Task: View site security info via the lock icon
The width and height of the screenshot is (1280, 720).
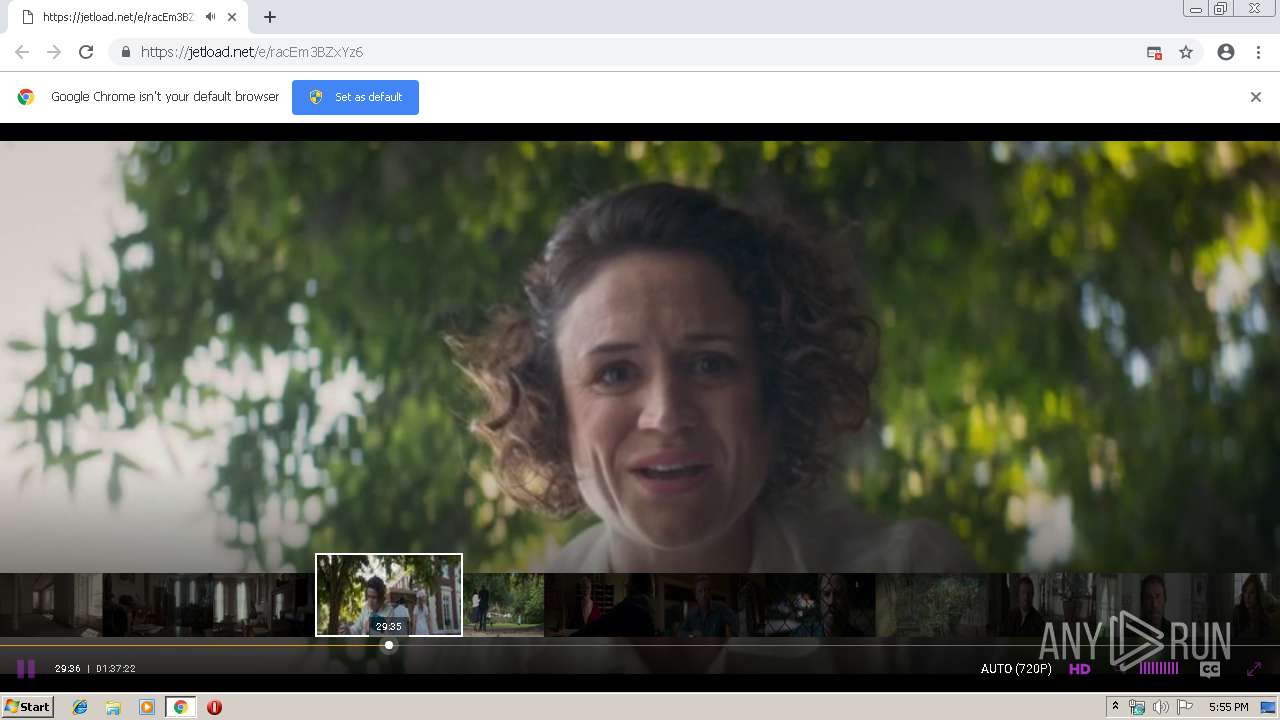Action: click(x=125, y=52)
